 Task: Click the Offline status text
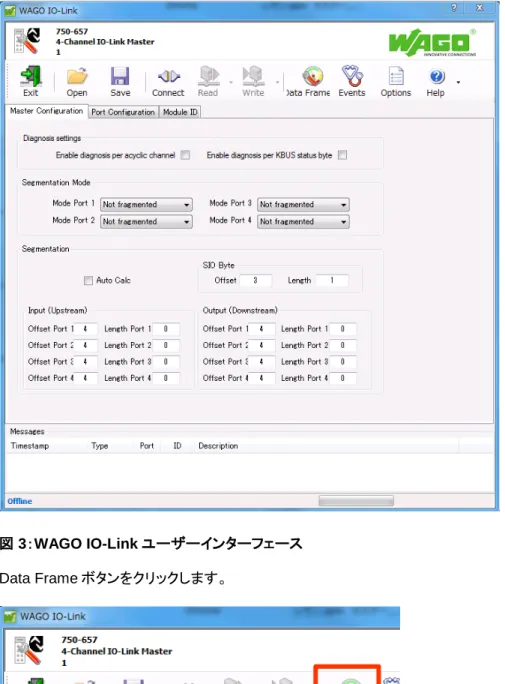[x=20, y=501]
